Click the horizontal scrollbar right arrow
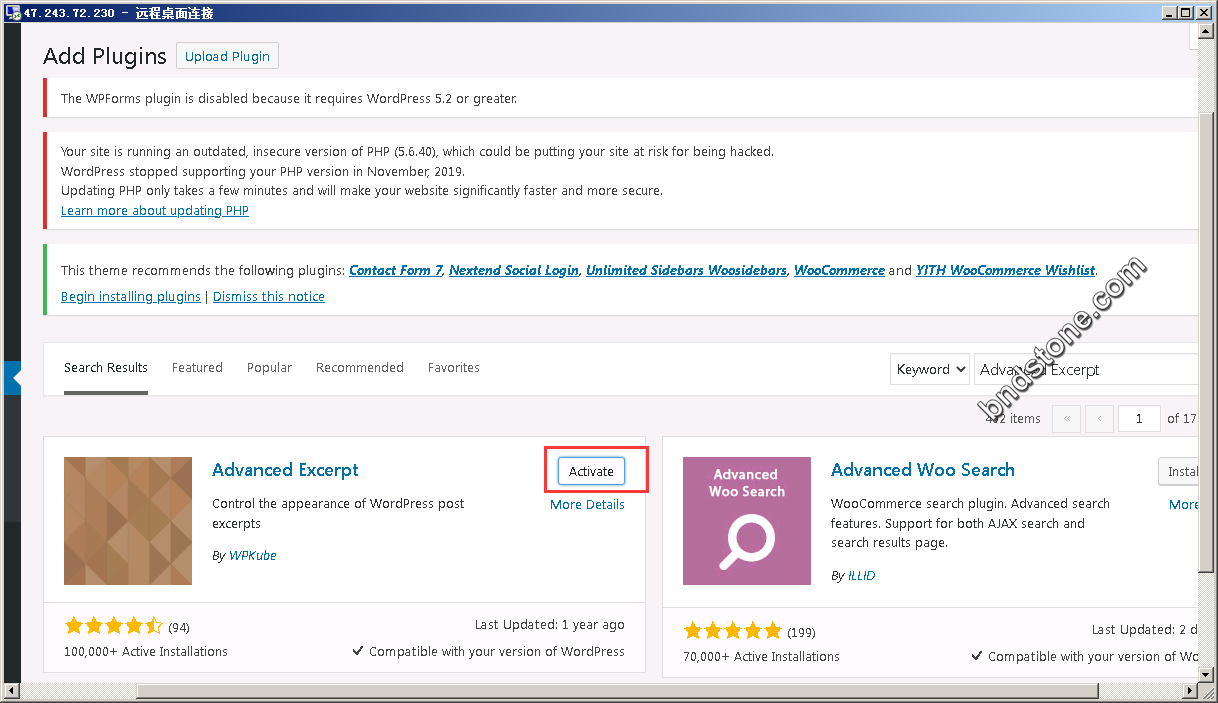This screenshot has height=703, width=1218. point(1190,691)
